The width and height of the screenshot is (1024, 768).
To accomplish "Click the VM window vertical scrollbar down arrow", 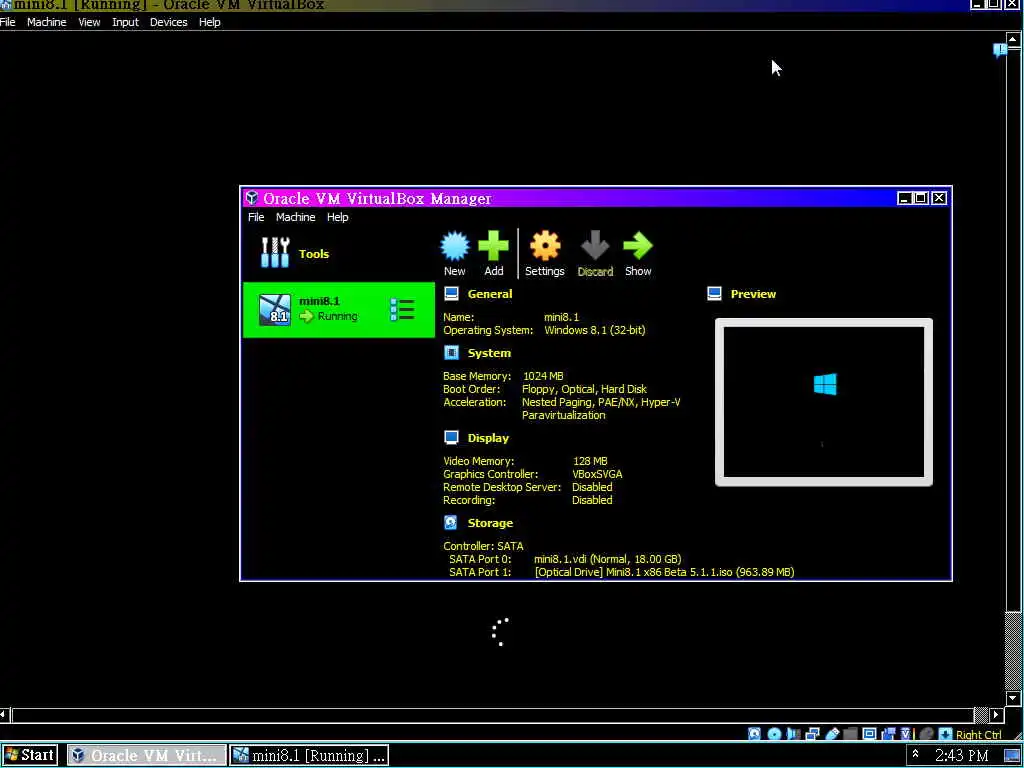I will coord(1012,697).
